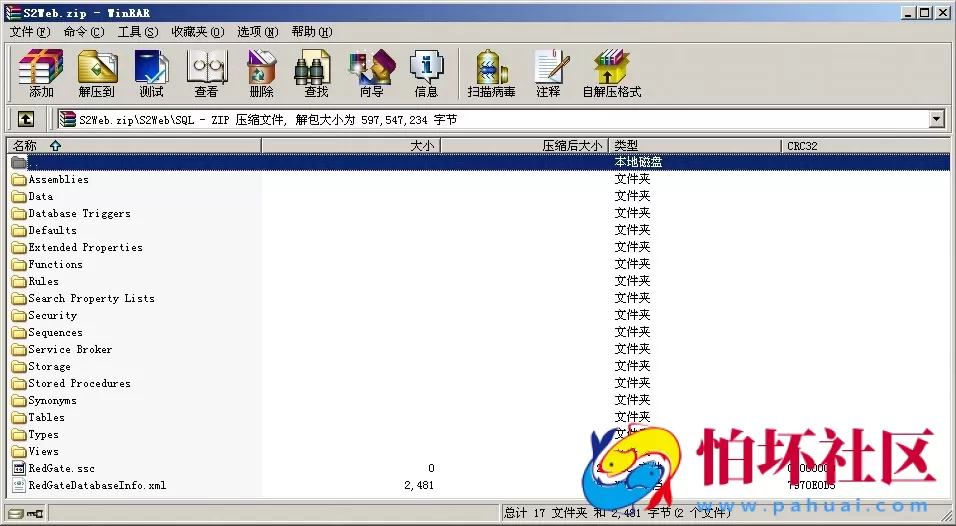This screenshot has width=956, height=526.
Task: Click the Comment (注释) toolbar icon
Action: pyautogui.click(x=551, y=73)
